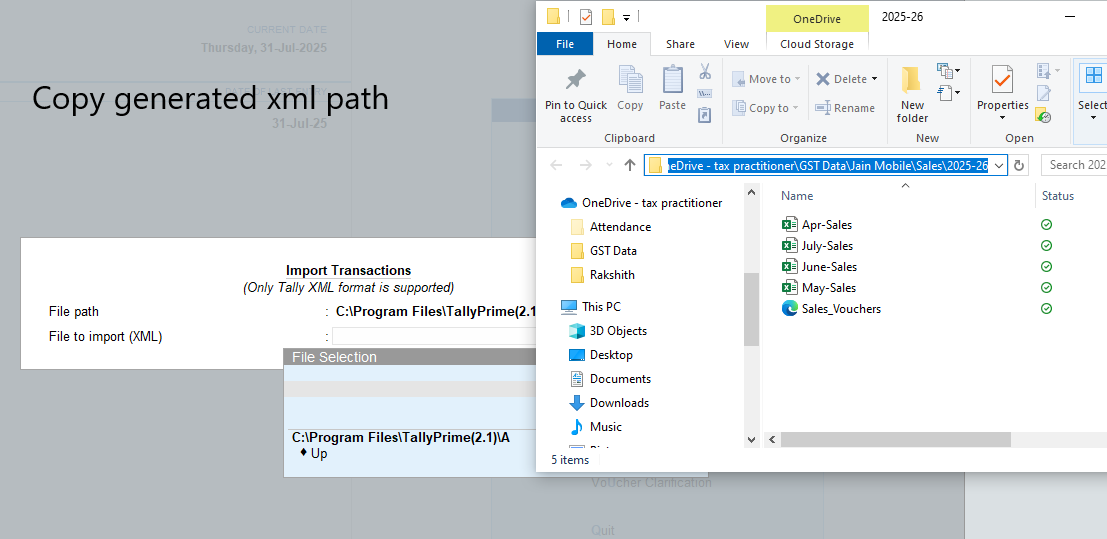Viewport: 1107px width, 539px height.
Task: Open the address bar history dropdown
Action: (999, 165)
